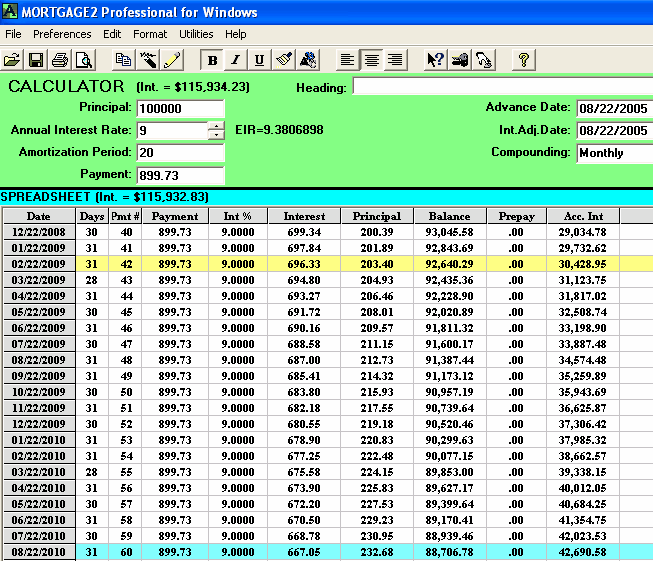The height and width of the screenshot is (561, 653).
Task: Click the Copy icon in toolbar
Action: 123,60
